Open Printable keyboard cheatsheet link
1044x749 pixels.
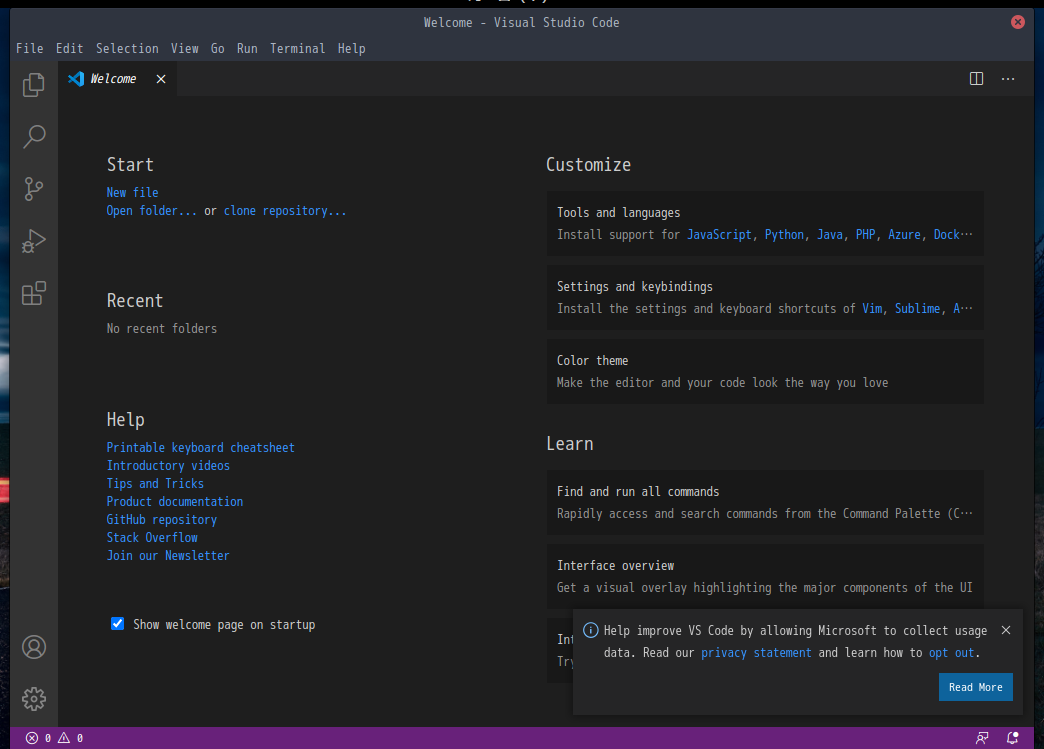coord(200,447)
